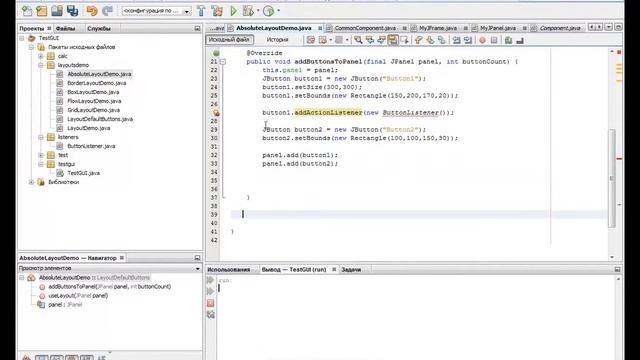Screen dimensions: 640x360
Task: Stop the running process red button
Action: tap(211, 303)
